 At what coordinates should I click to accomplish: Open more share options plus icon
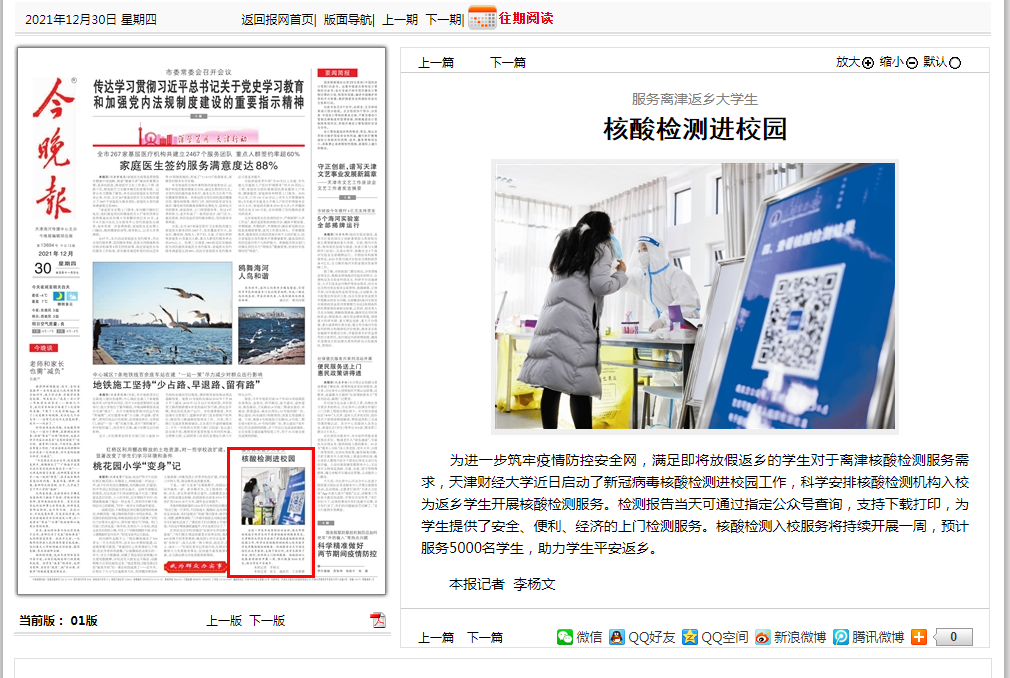point(918,637)
